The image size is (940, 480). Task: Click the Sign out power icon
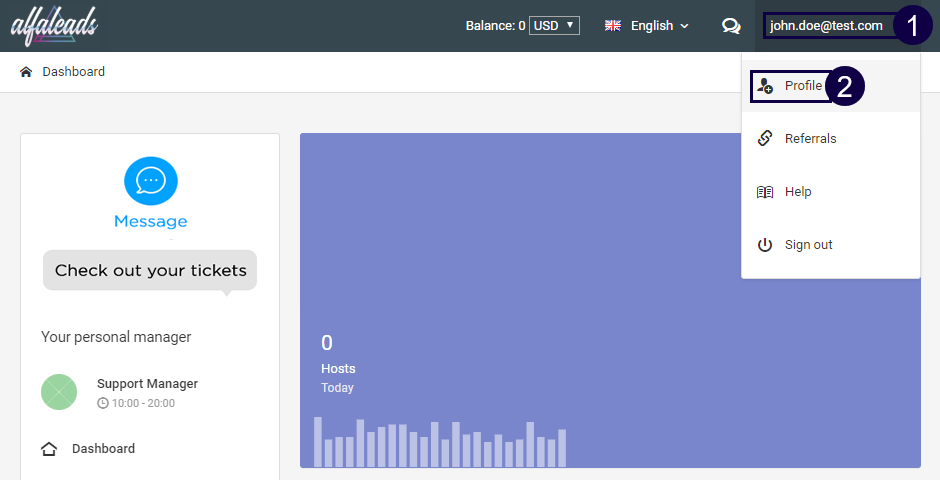pyautogui.click(x=765, y=245)
